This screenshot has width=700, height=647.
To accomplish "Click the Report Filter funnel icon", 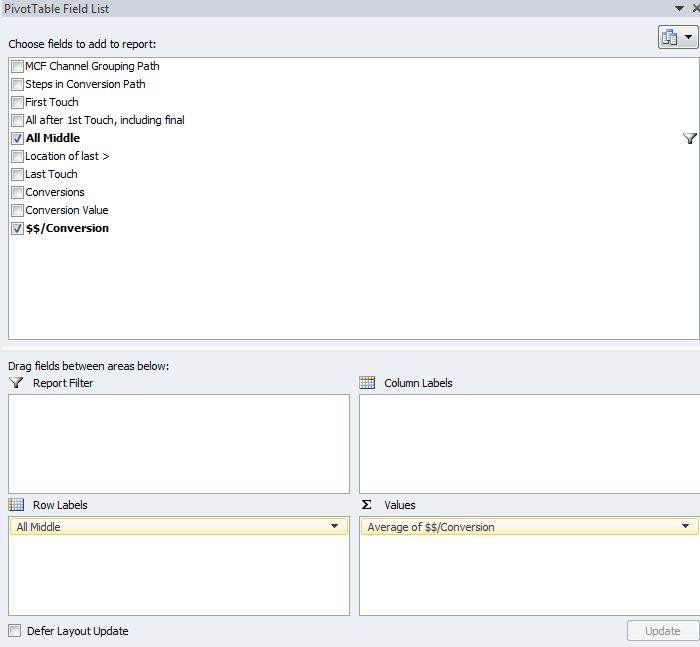I will [16, 383].
